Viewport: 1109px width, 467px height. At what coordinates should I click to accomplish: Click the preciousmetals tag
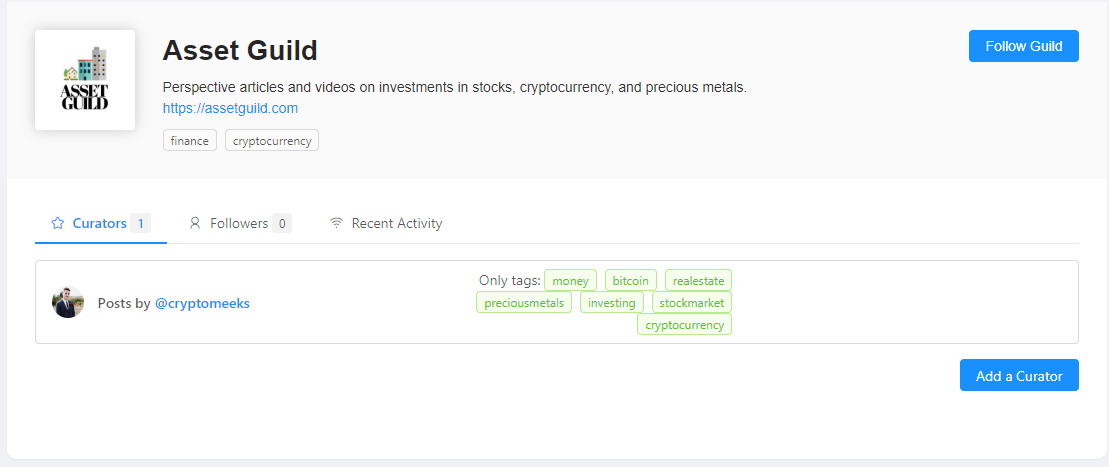click(x=524, y=303)
